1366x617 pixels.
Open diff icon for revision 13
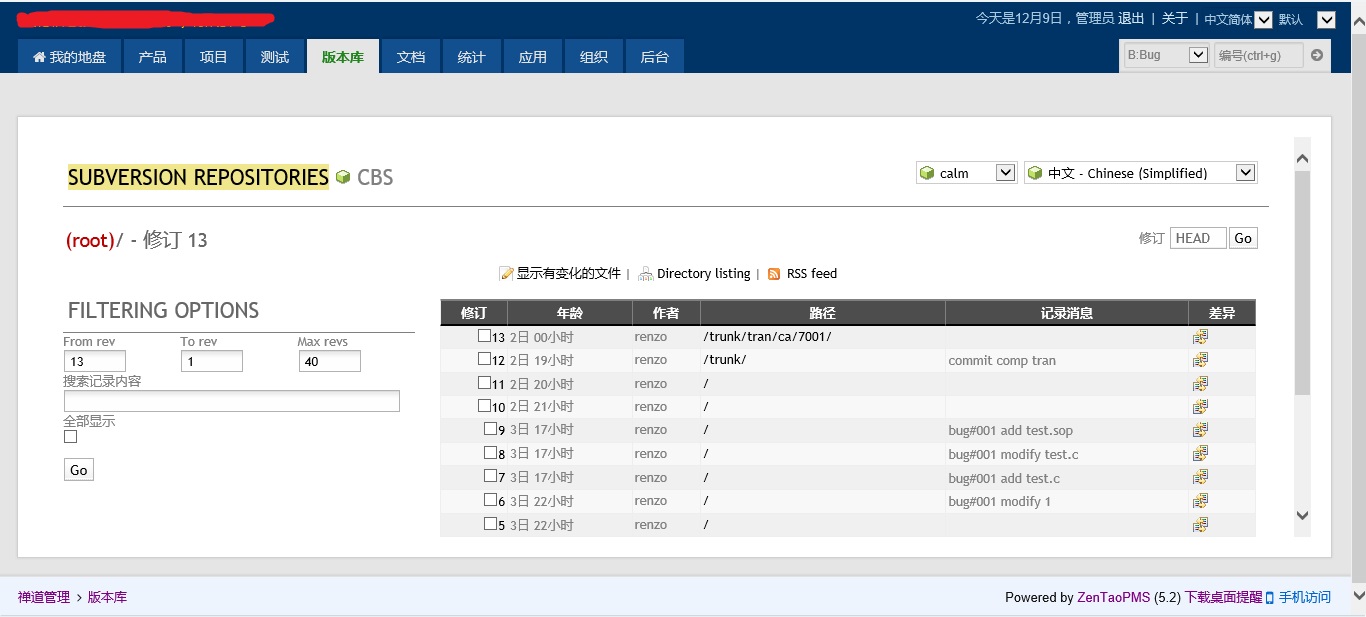pyautogui.click(x=1200, y=337)
